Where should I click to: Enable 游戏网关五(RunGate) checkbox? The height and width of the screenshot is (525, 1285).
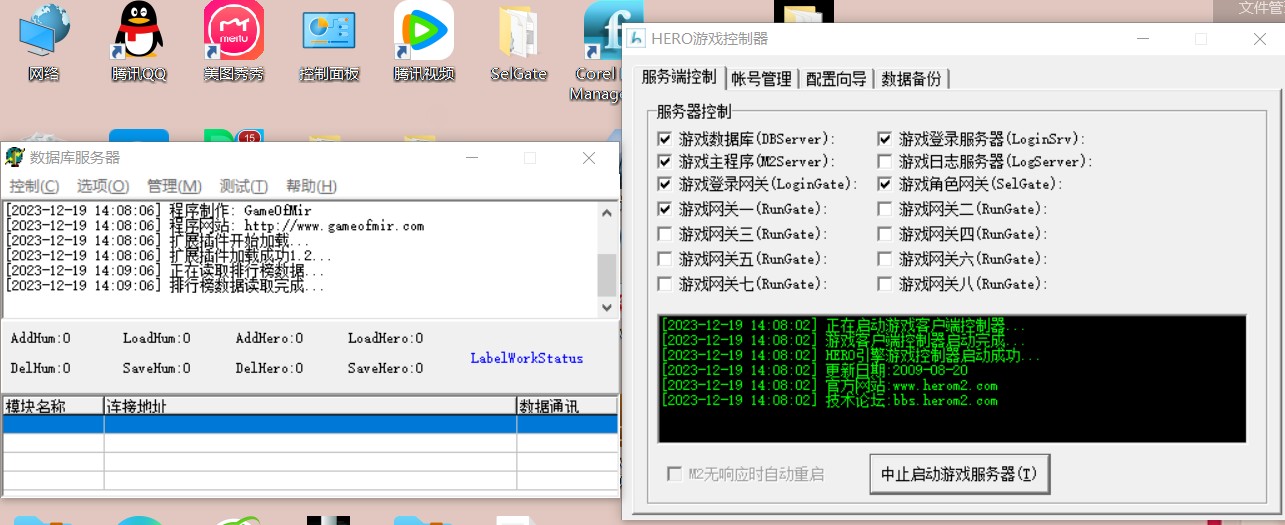665,259
